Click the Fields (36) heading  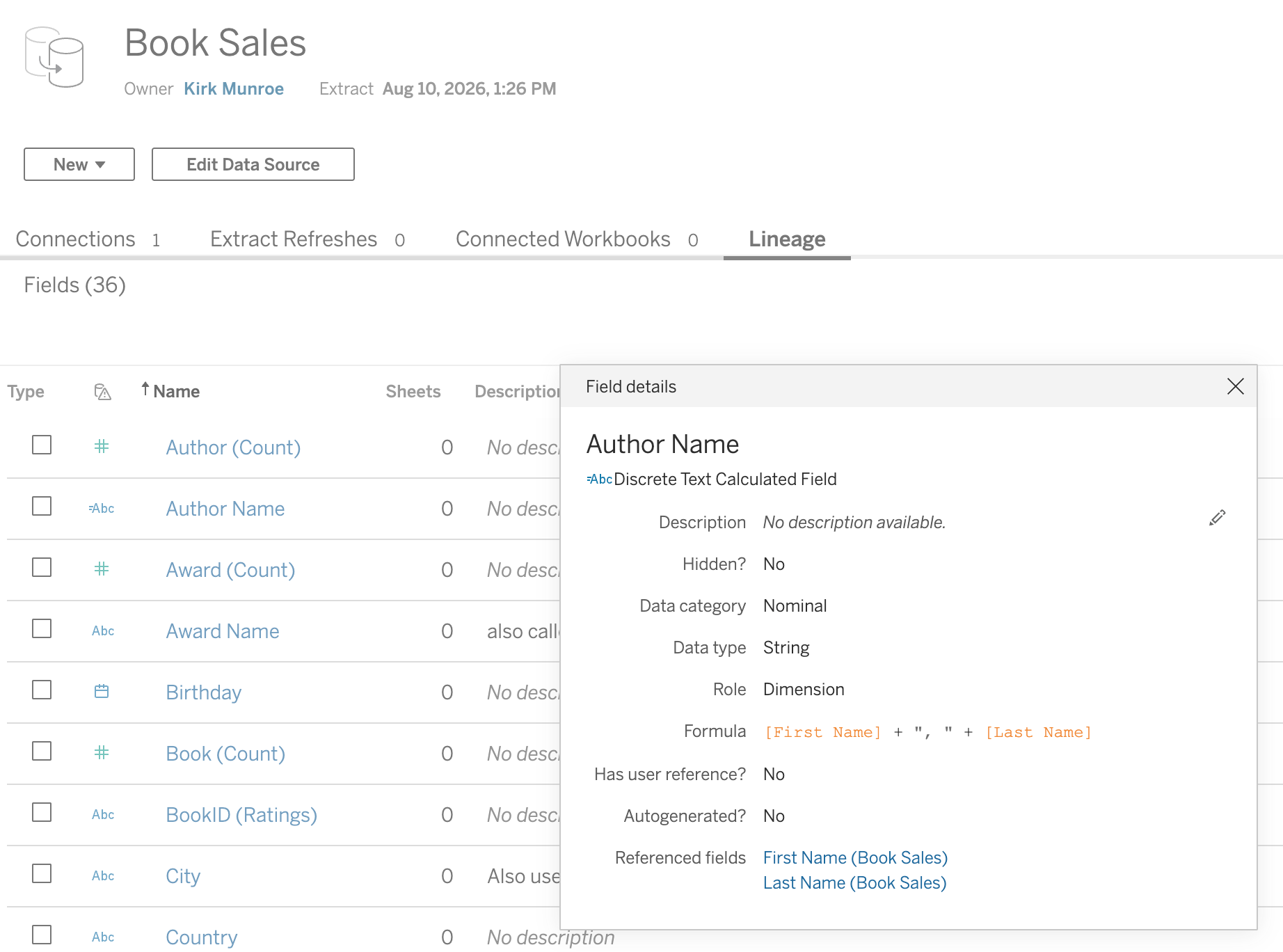coord(74,285)
